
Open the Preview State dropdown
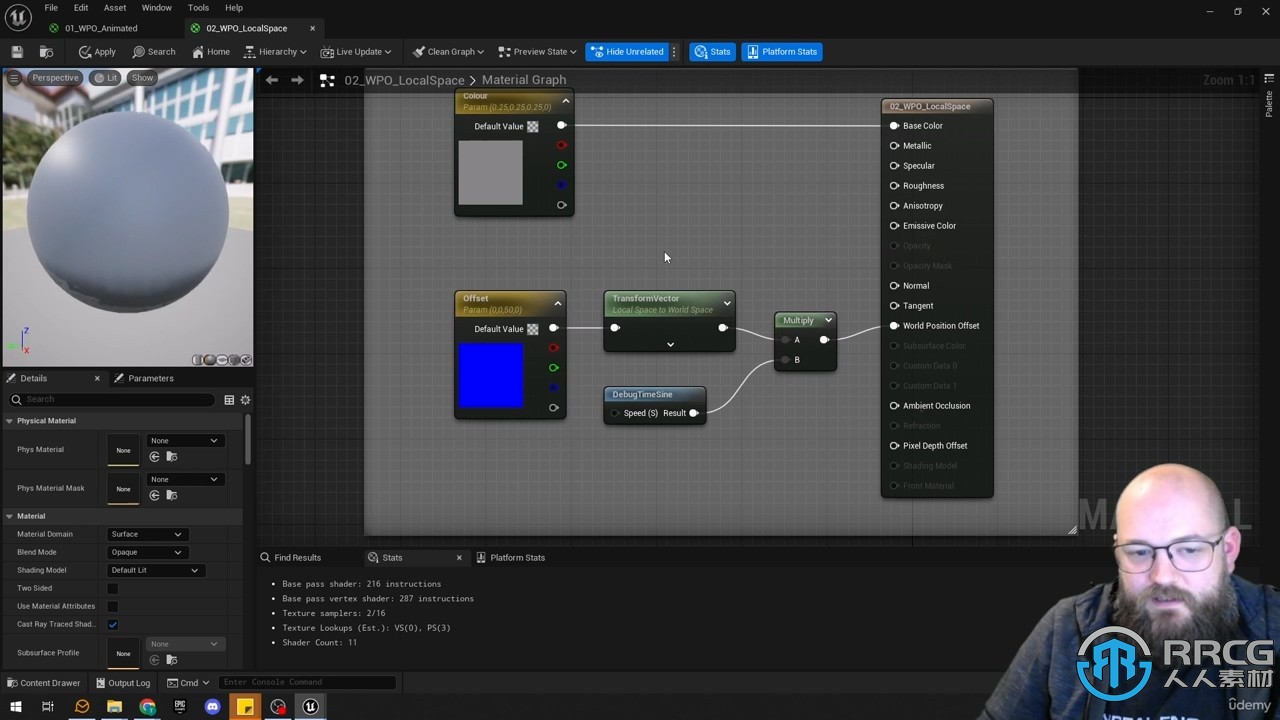(x=537, y=52)
